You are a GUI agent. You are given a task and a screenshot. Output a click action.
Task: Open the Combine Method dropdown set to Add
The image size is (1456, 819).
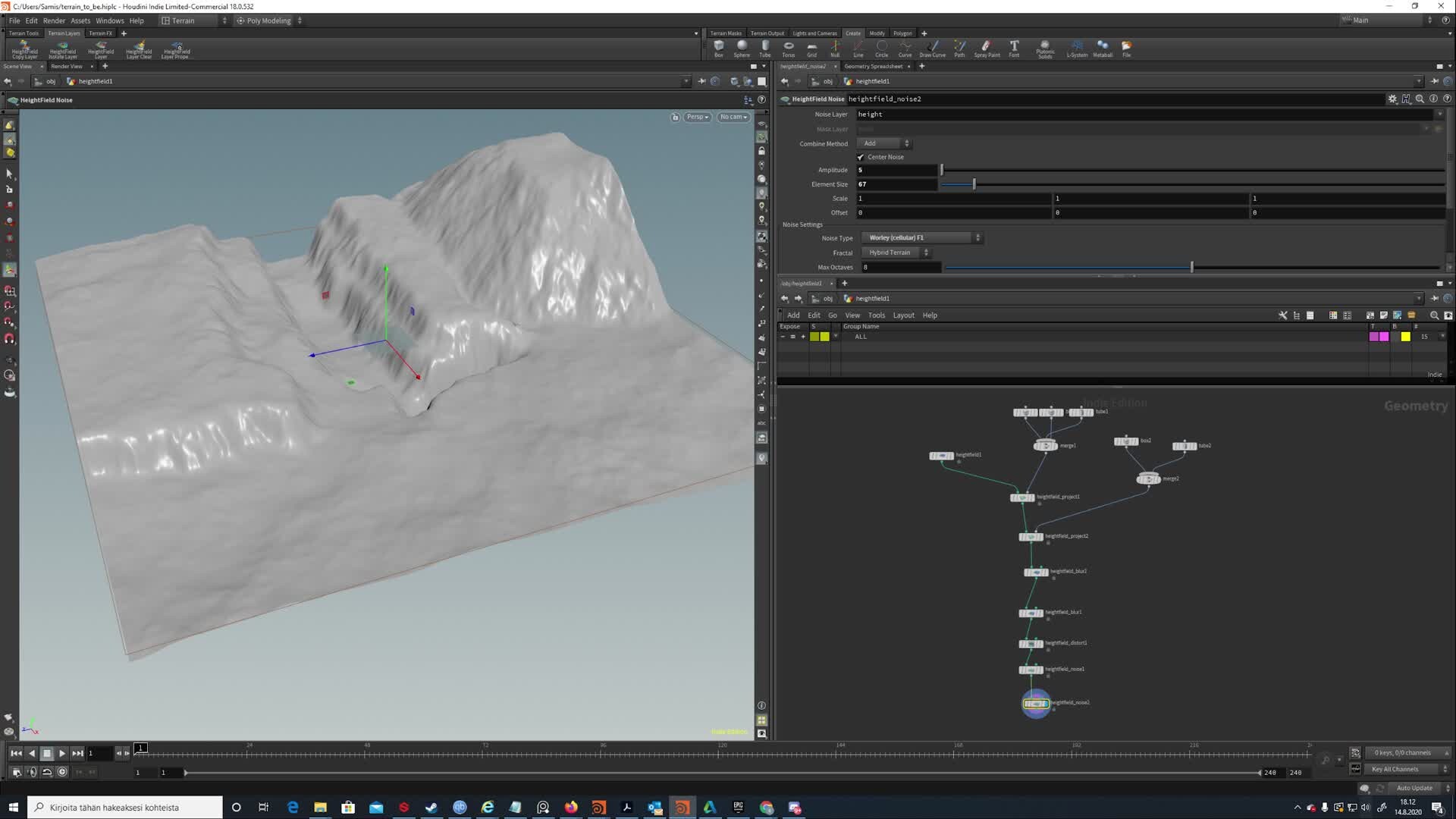[x=882, y=143]
